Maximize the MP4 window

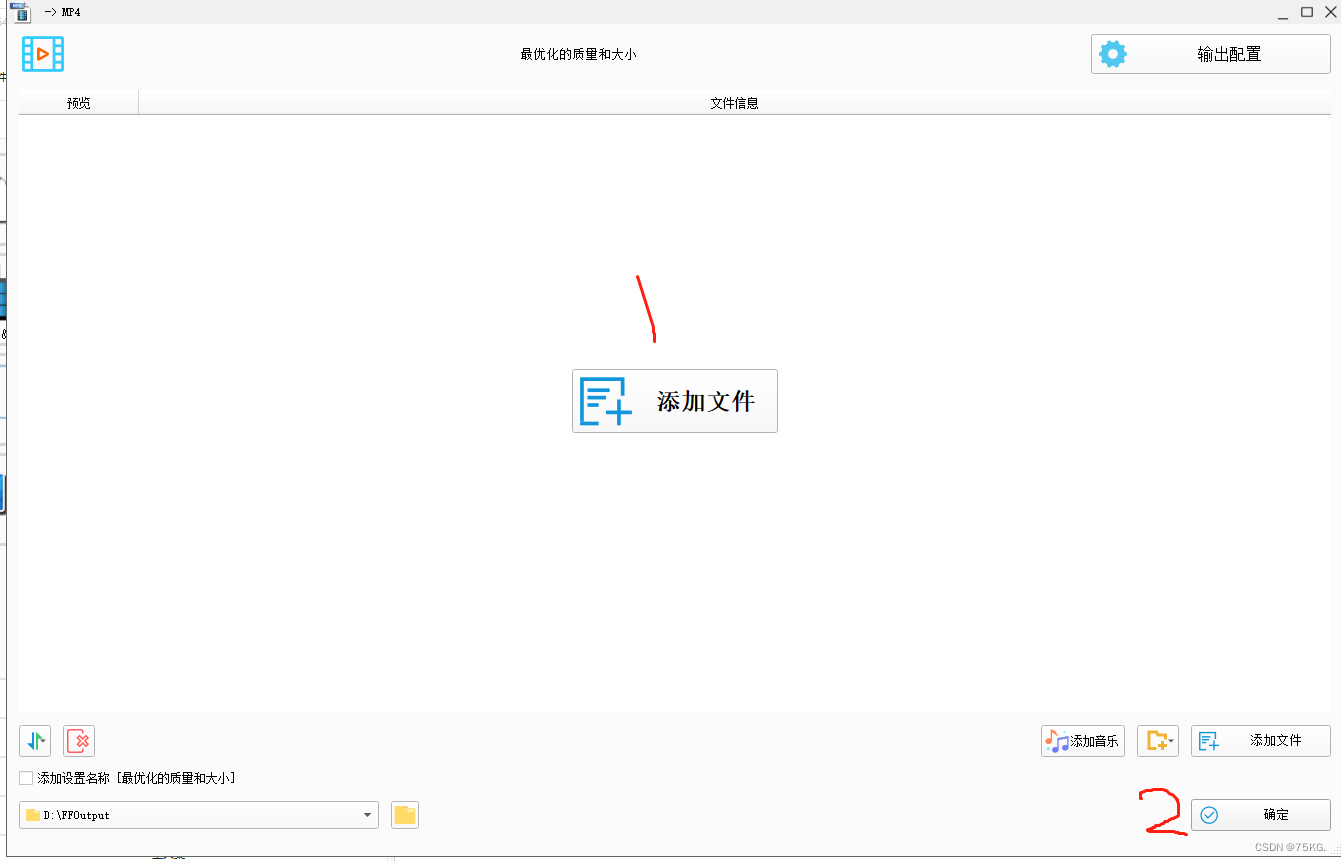click(1307, 12)
